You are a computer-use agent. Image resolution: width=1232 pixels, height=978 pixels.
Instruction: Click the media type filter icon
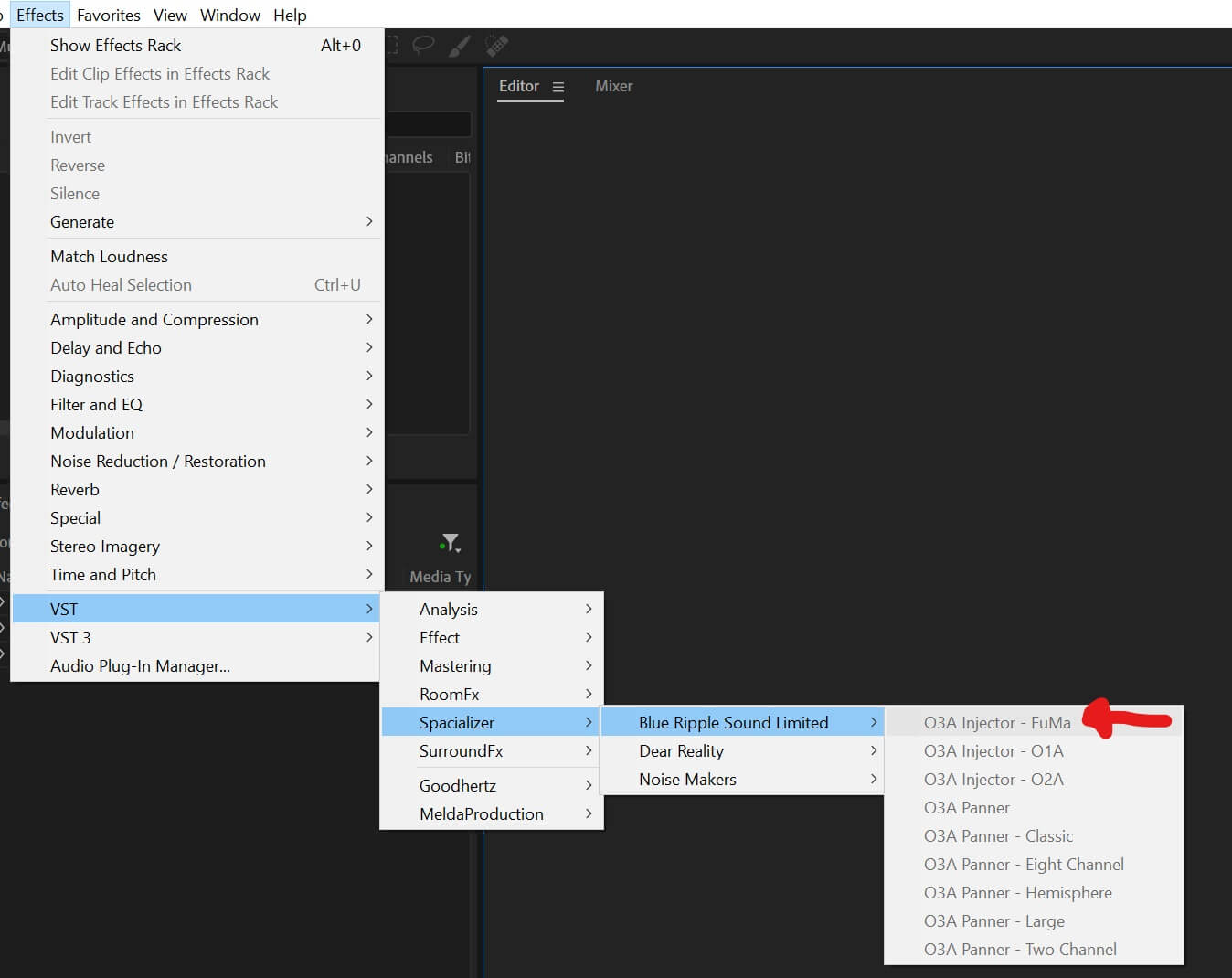point(450,543)
